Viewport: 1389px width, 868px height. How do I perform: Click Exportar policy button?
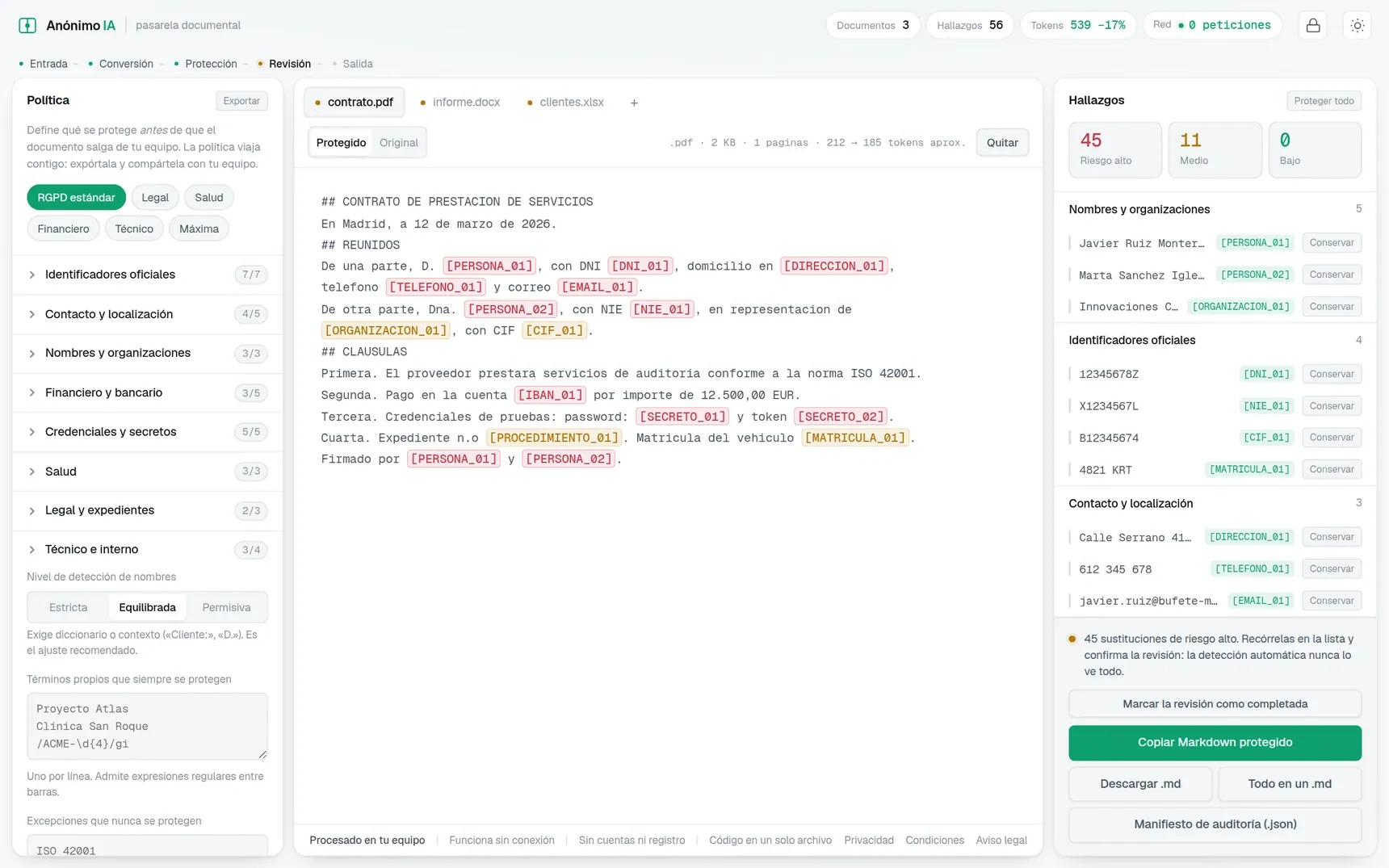click(241, 101)
